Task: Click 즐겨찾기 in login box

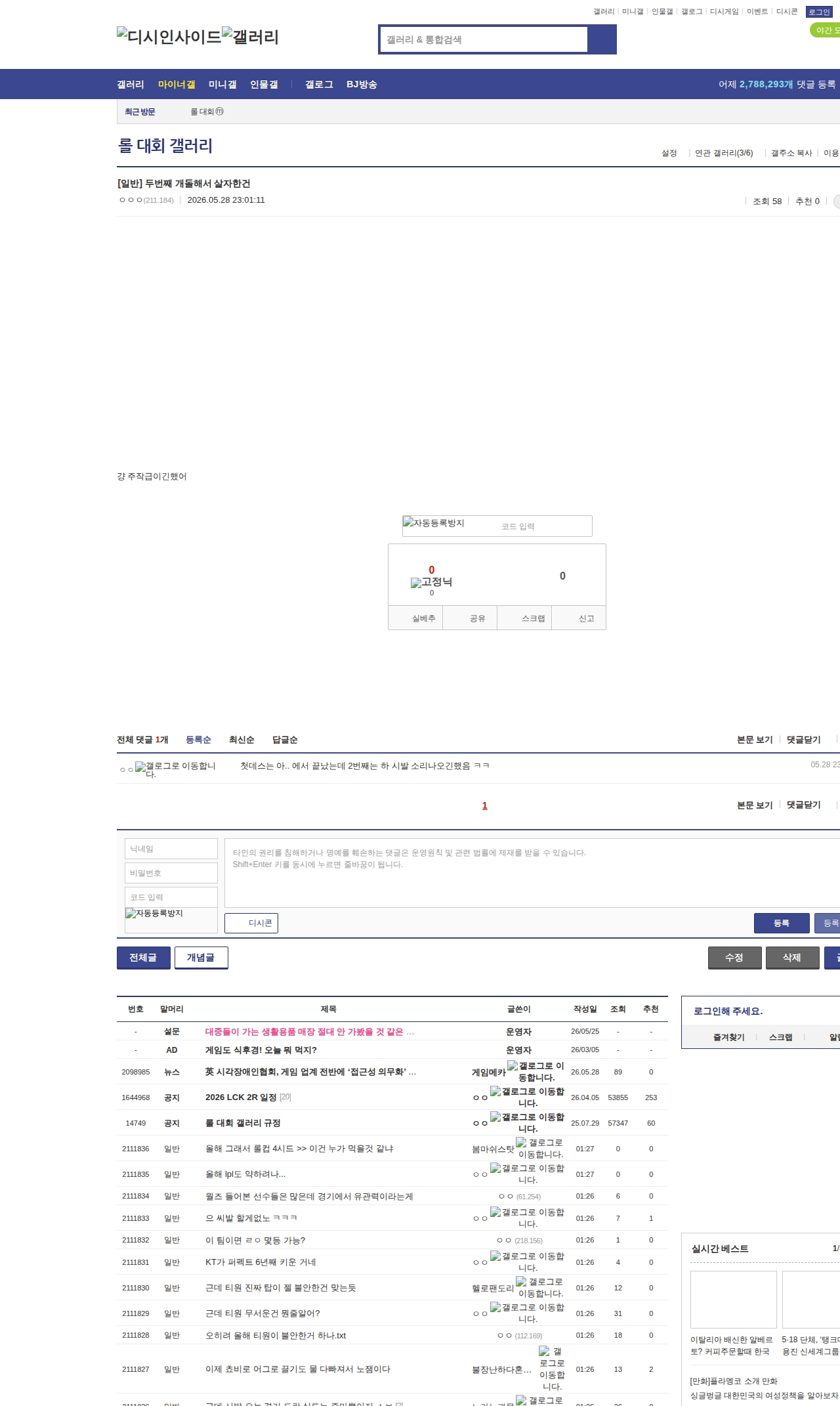Action: click(x=728, y=1037)
